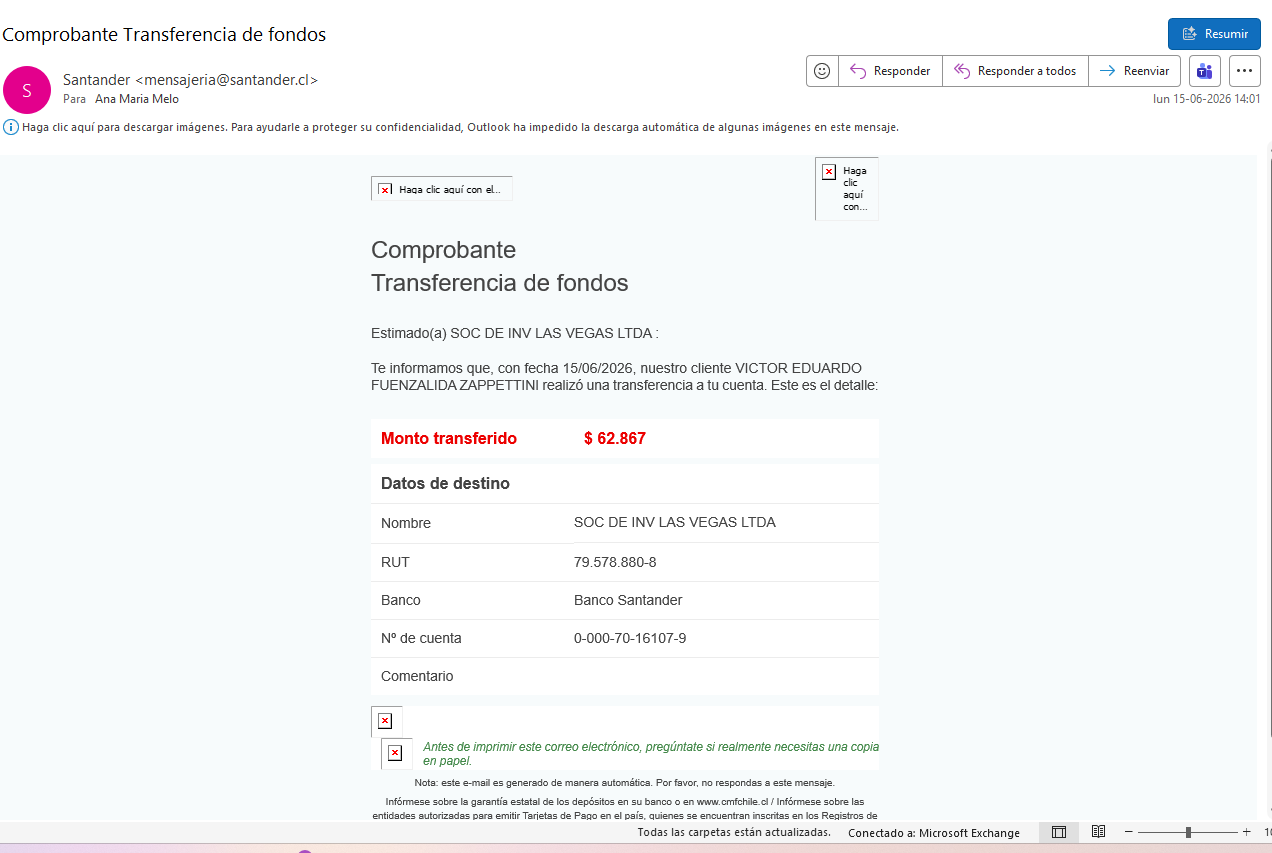Click blocked image placeholder 'Haga clic aquí con el...'
Screen dimensions: 1272x853
tap(441, 189)
